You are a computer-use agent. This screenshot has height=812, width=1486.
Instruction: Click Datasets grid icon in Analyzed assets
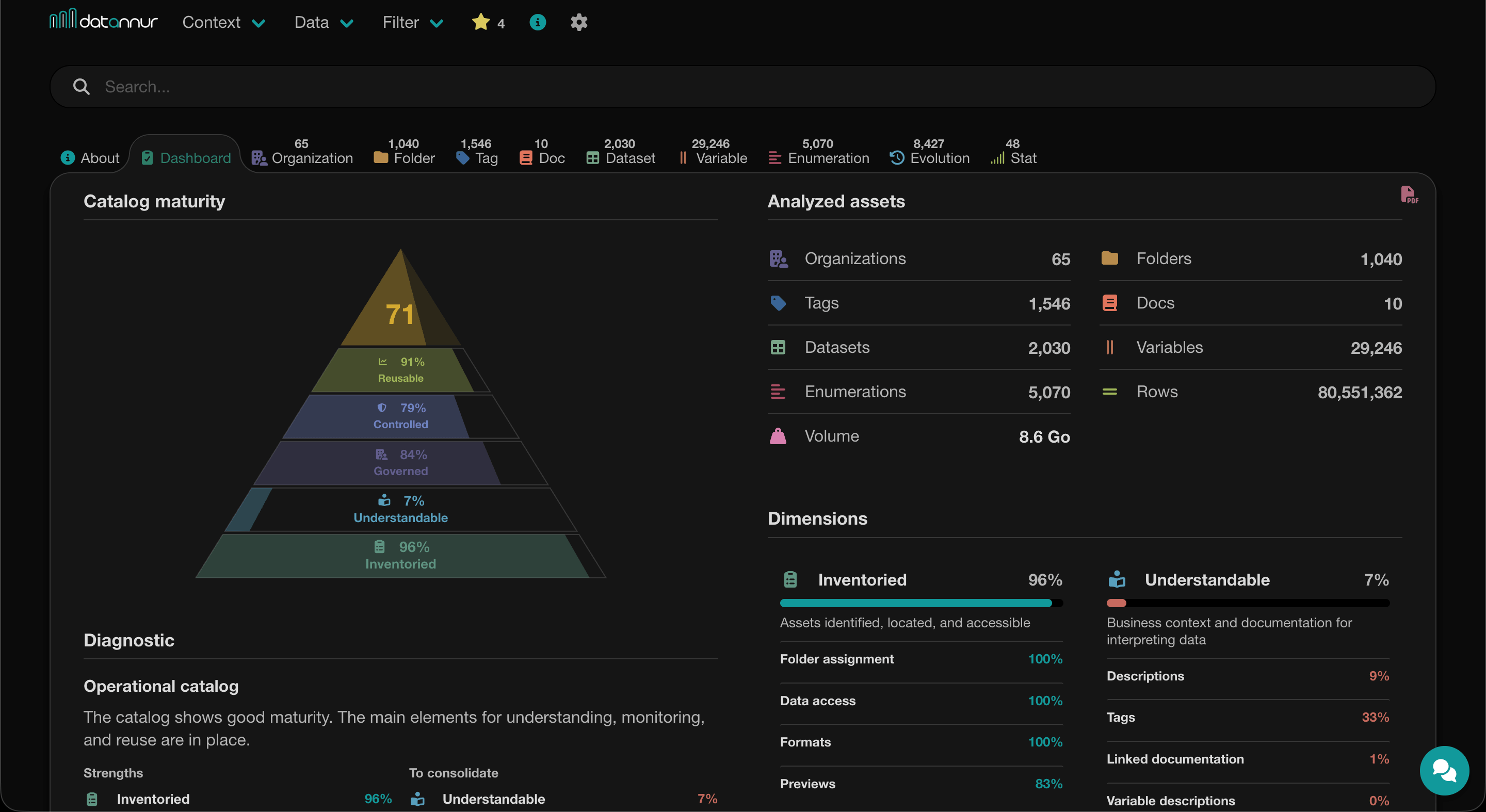[x=778, y=348]
